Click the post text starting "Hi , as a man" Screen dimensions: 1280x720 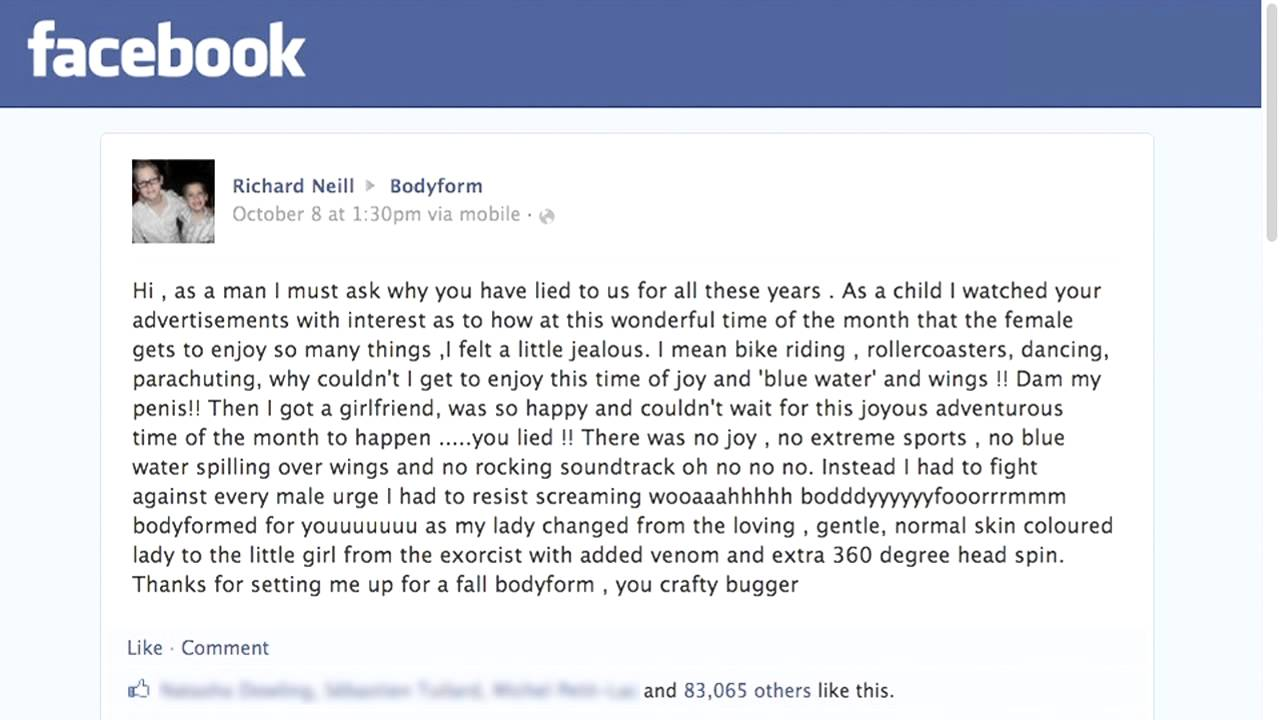point(622,438)
